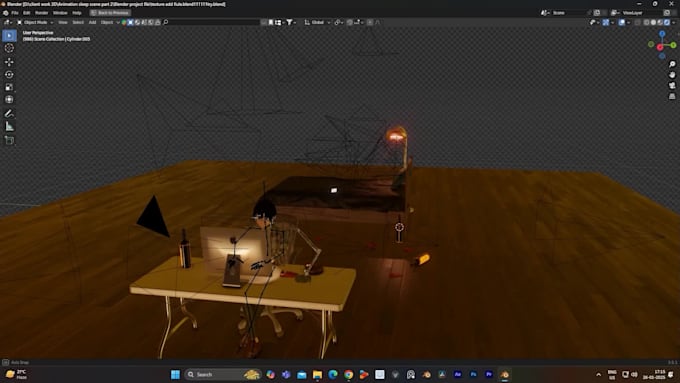Click the new view layer icon beside ViewLayer
Image resolution: width=680 pixels, height=383 pixels.
tap(667, 13)
